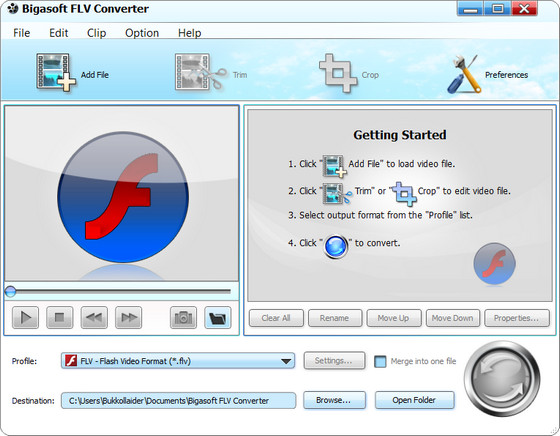Open snapshot folder icon in player
Screen dimensions: 560x436
point(218,317)
